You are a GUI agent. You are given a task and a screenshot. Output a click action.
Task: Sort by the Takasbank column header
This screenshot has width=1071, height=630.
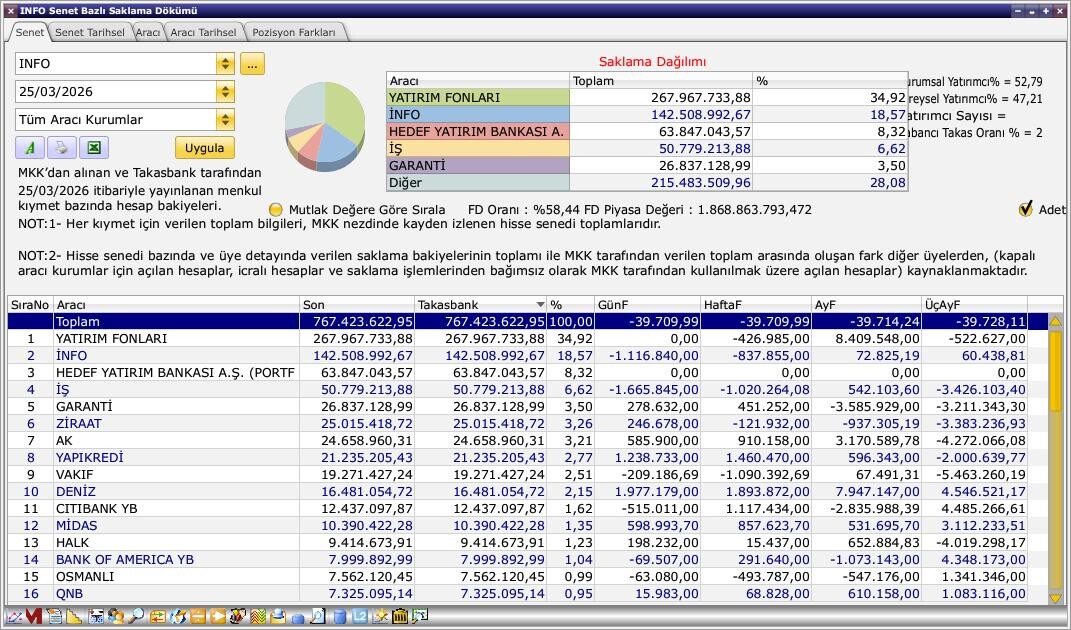click(480, 304)
